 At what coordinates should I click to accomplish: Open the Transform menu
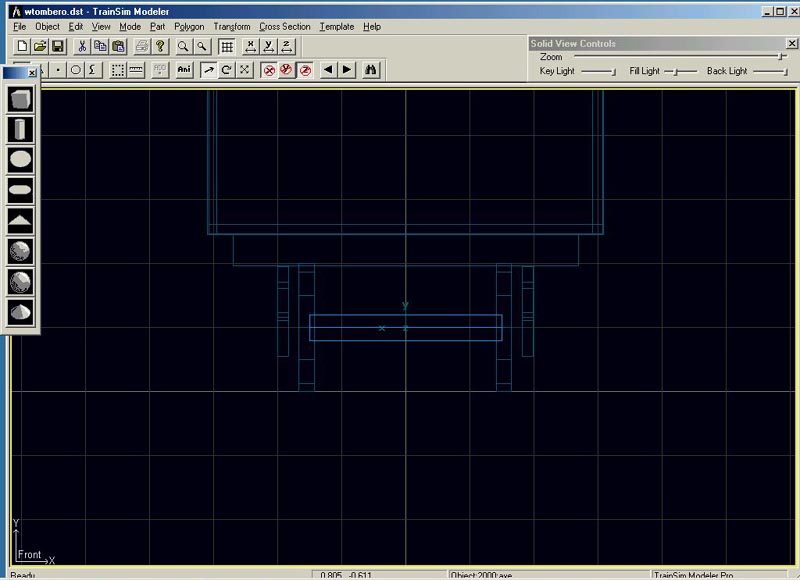[x=231, y=27]
